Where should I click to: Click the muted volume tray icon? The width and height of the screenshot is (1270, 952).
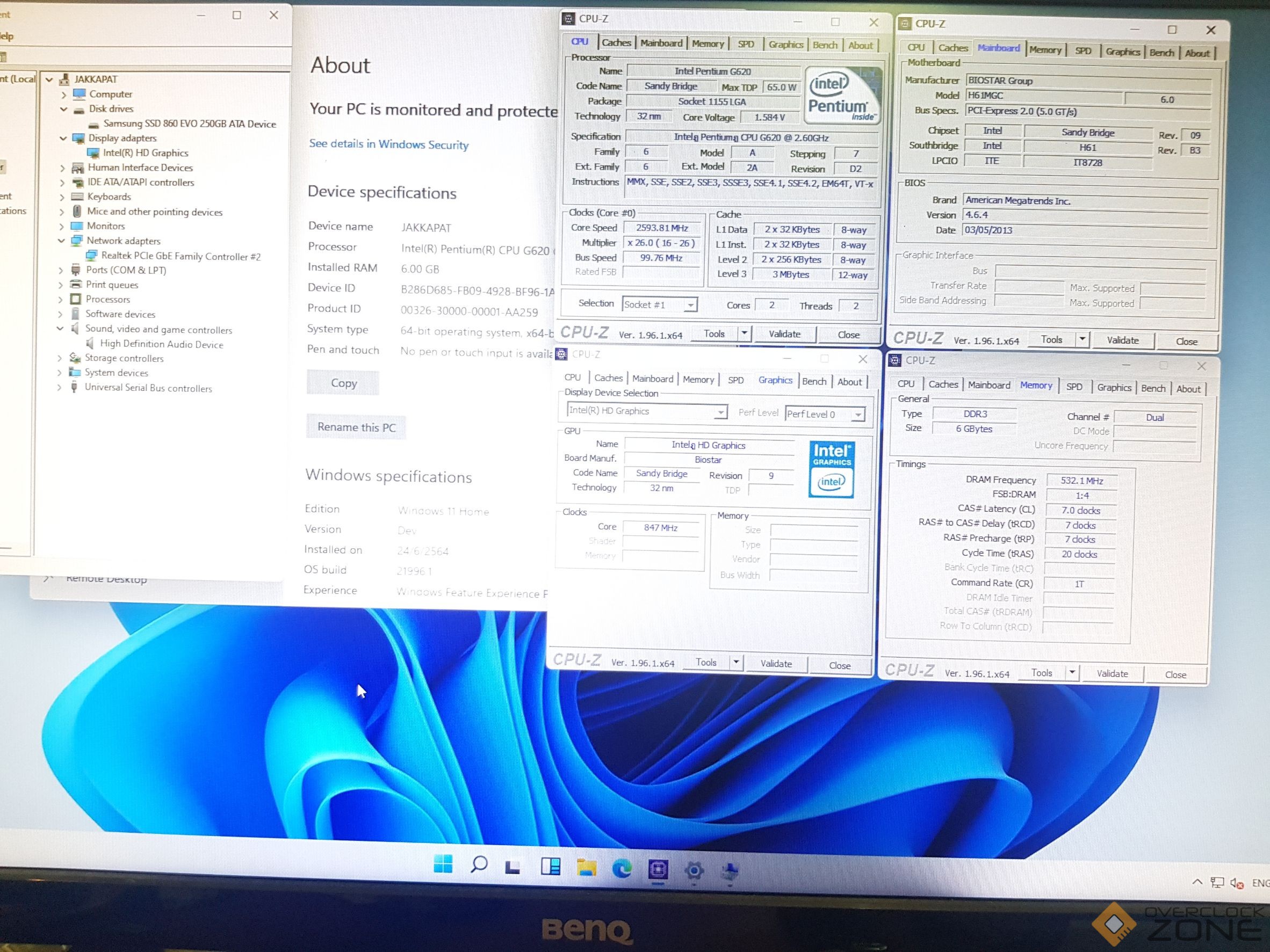tap(1237, 884)
